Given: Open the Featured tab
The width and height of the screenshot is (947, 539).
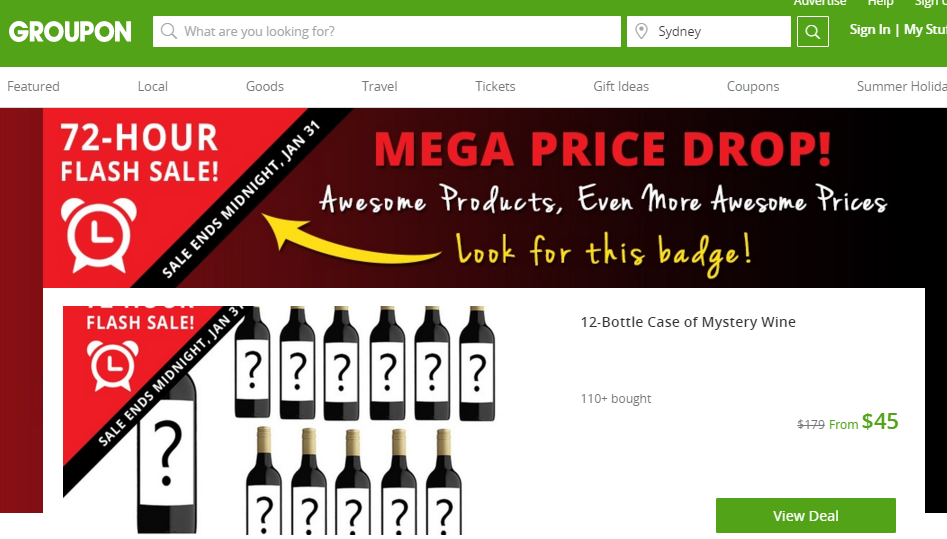Looking at the screenshot, I should [x=33, y=86].
